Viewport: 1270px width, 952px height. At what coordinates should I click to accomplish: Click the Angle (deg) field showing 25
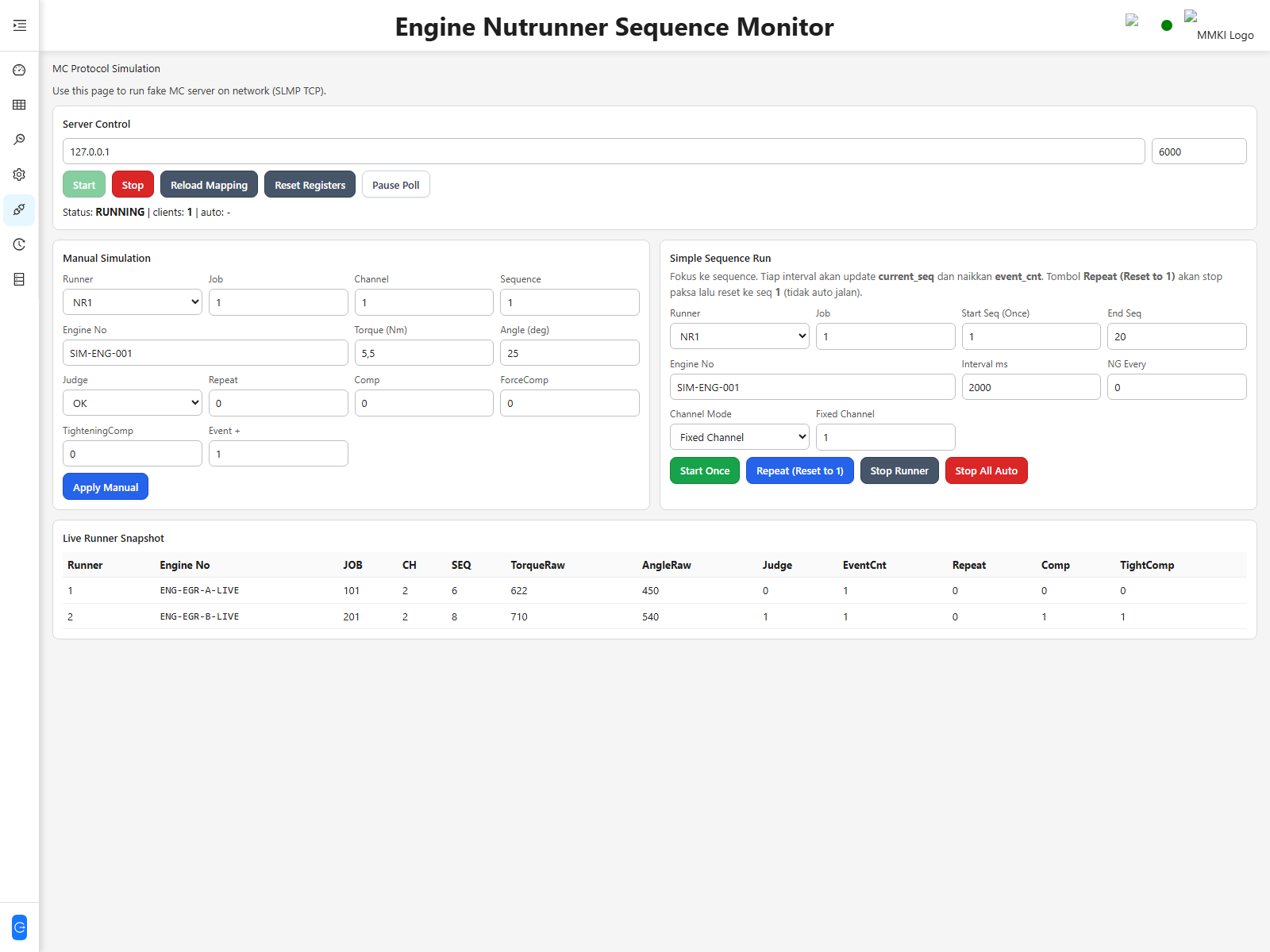point(570,353)
